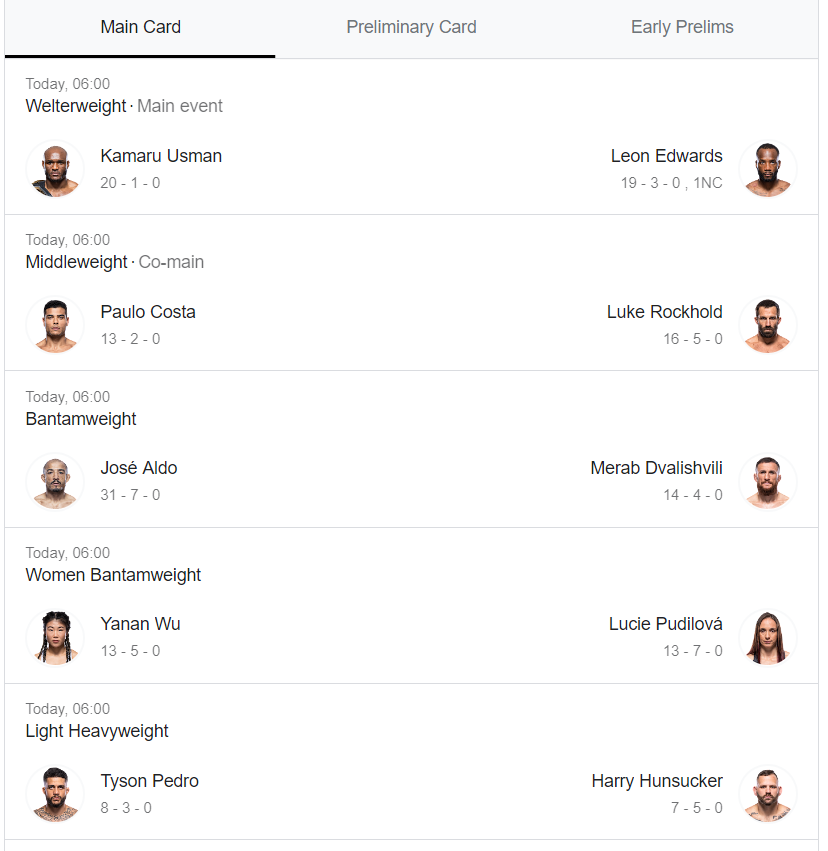Open the Luke Rockhold name link
The image size is (828, 851).
[665, 312]
